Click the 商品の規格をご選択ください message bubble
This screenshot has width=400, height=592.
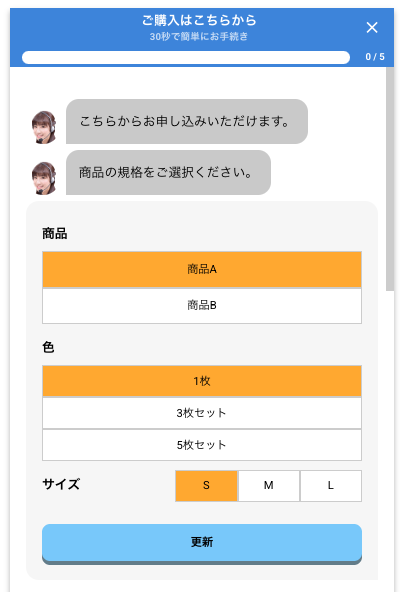point(168,173)
